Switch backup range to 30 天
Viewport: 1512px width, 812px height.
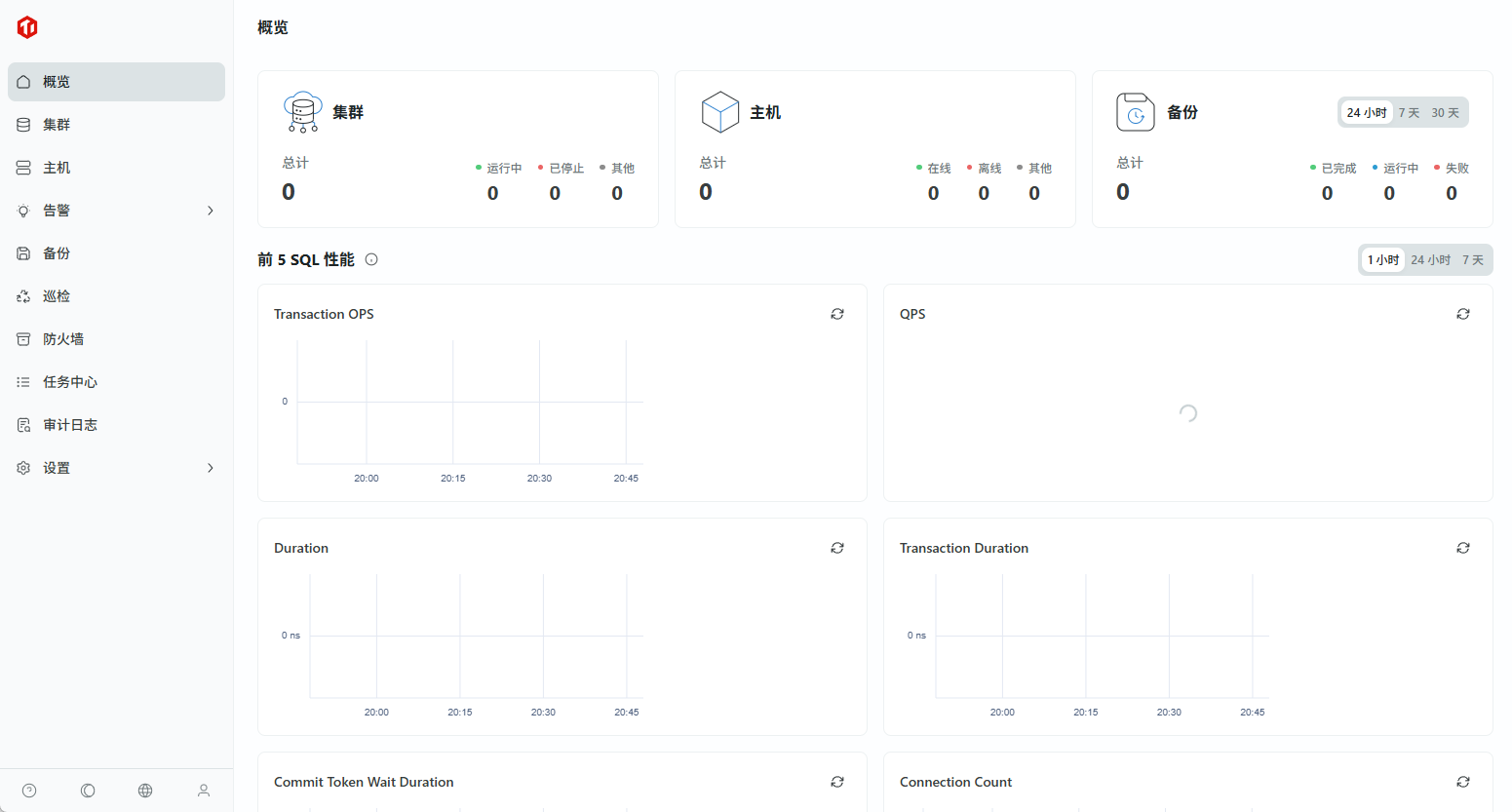1445,113
